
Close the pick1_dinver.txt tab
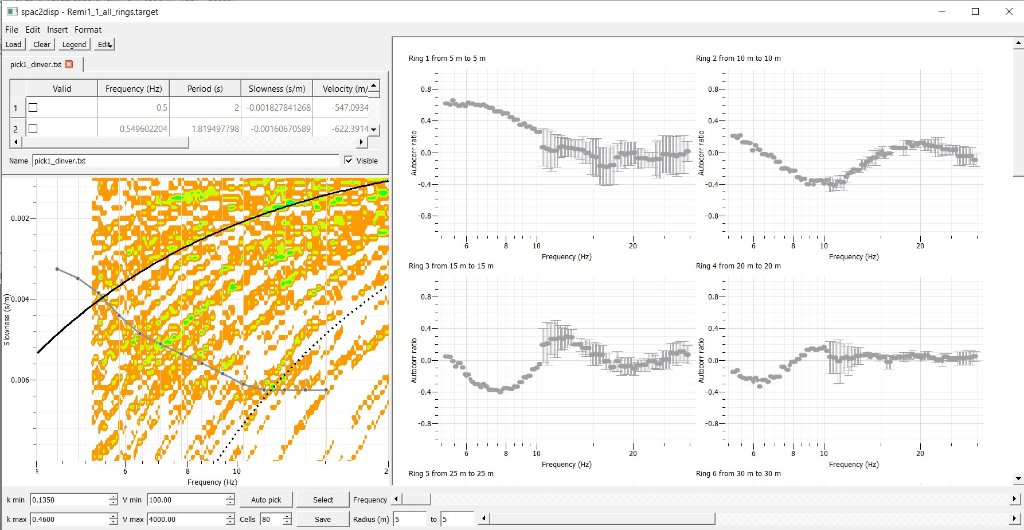coord(69,64)
